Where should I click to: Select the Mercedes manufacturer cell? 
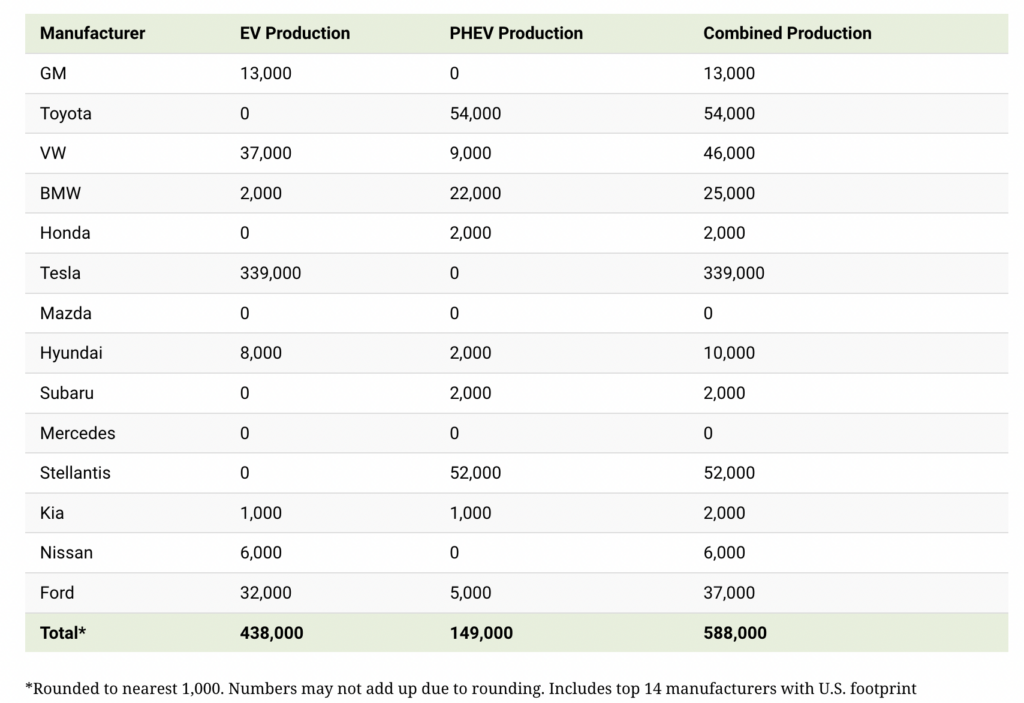[77, 433]
